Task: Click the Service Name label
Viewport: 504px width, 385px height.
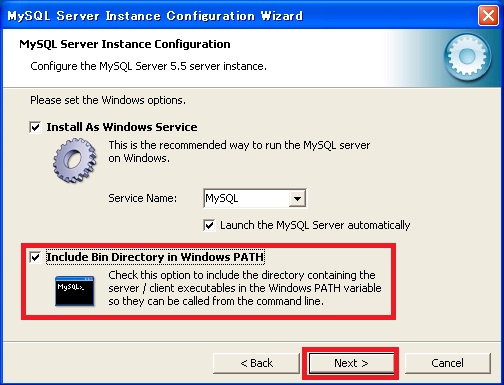Action: (143, 198)
